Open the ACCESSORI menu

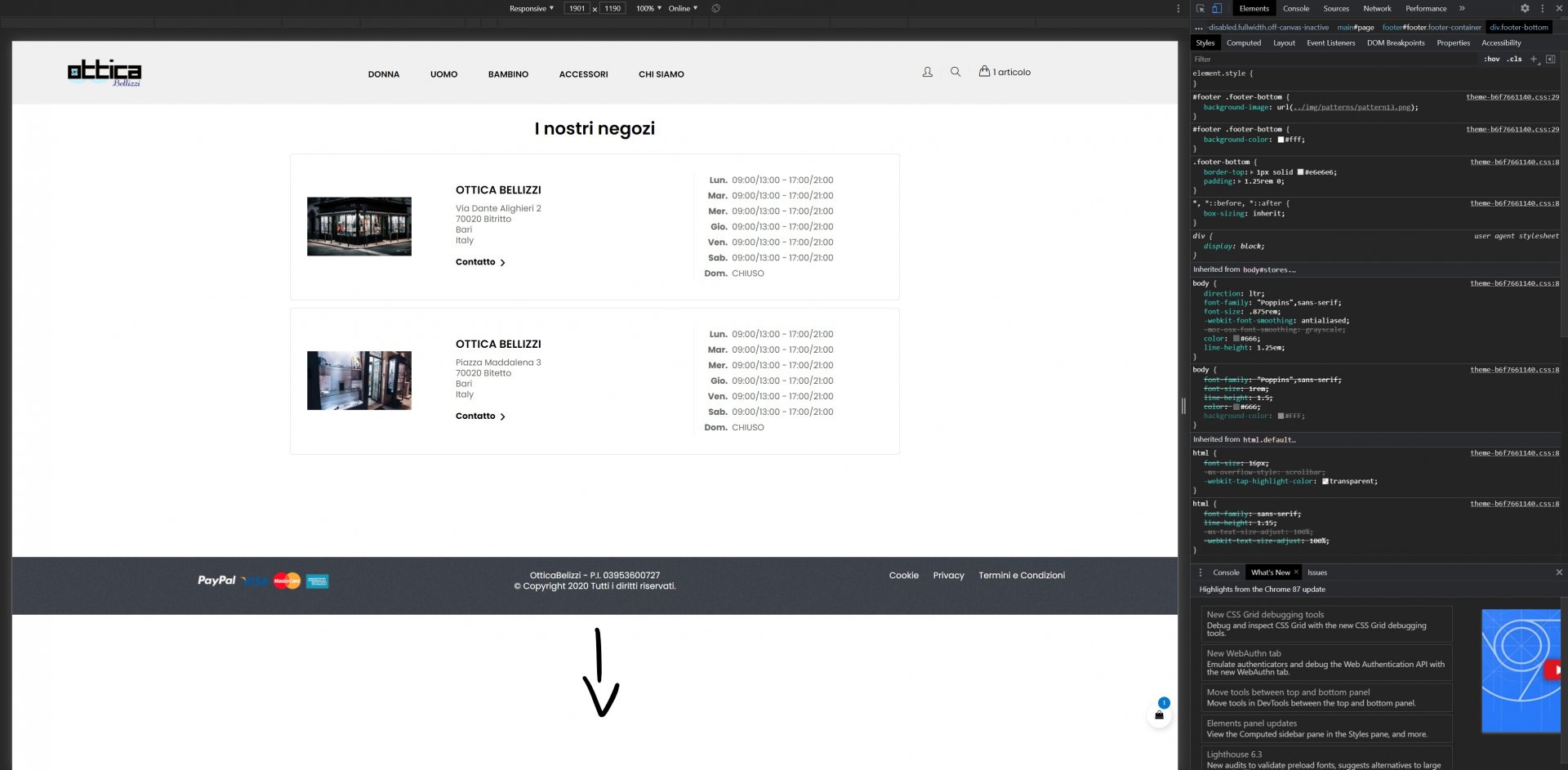tap(584, 74)
